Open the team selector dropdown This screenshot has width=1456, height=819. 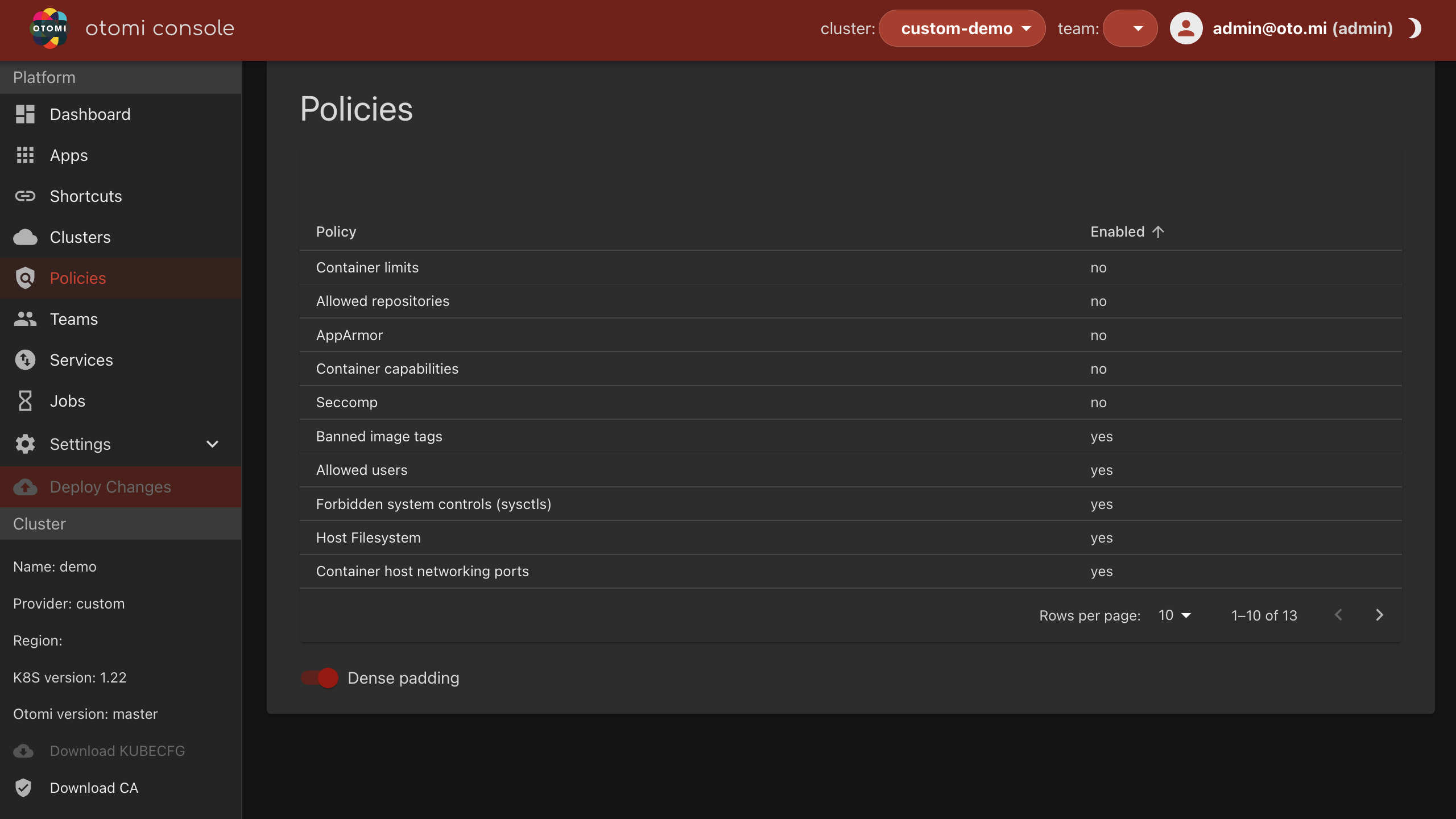coord(1130,28)
